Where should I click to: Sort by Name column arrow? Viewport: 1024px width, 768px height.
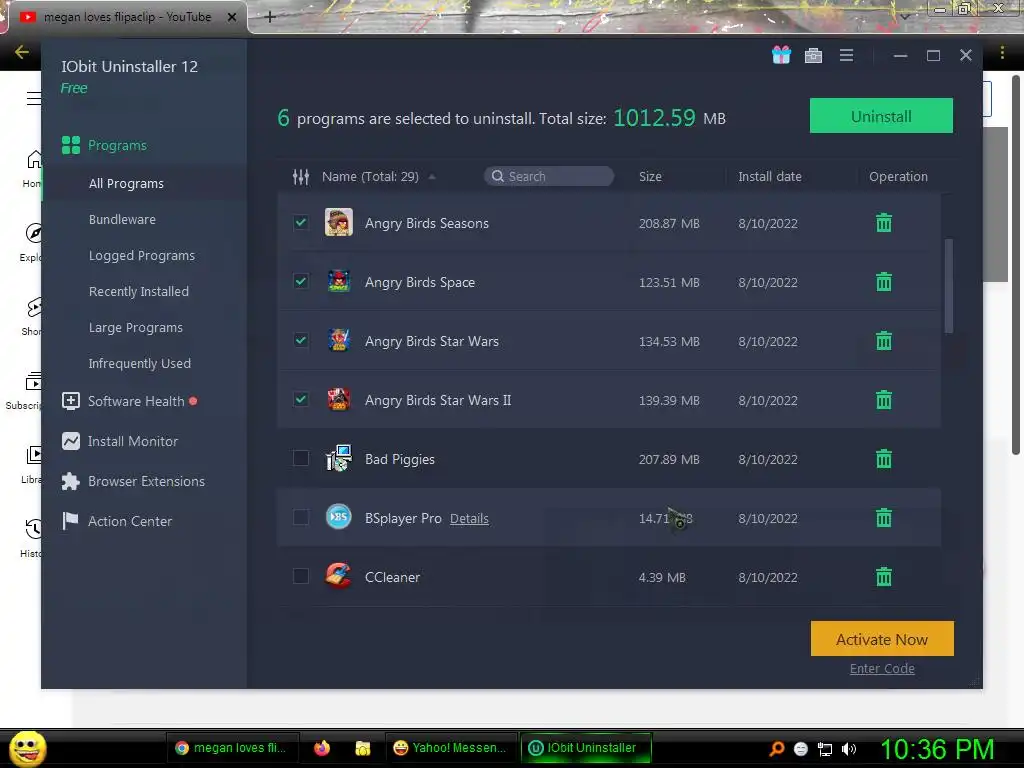tap(432, 176)
